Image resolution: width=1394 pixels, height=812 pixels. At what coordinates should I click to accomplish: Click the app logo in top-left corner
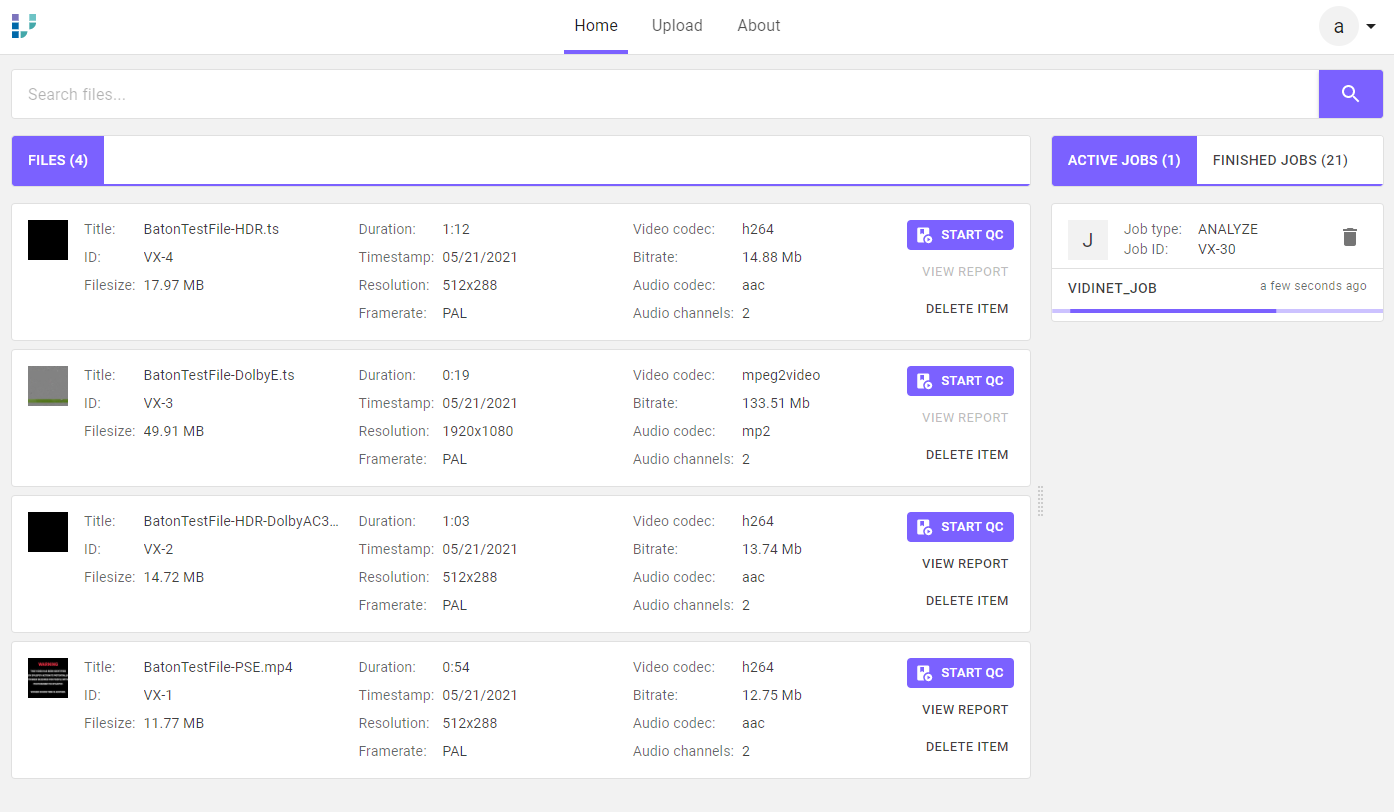pyautogui.click(x=24, y=26)
